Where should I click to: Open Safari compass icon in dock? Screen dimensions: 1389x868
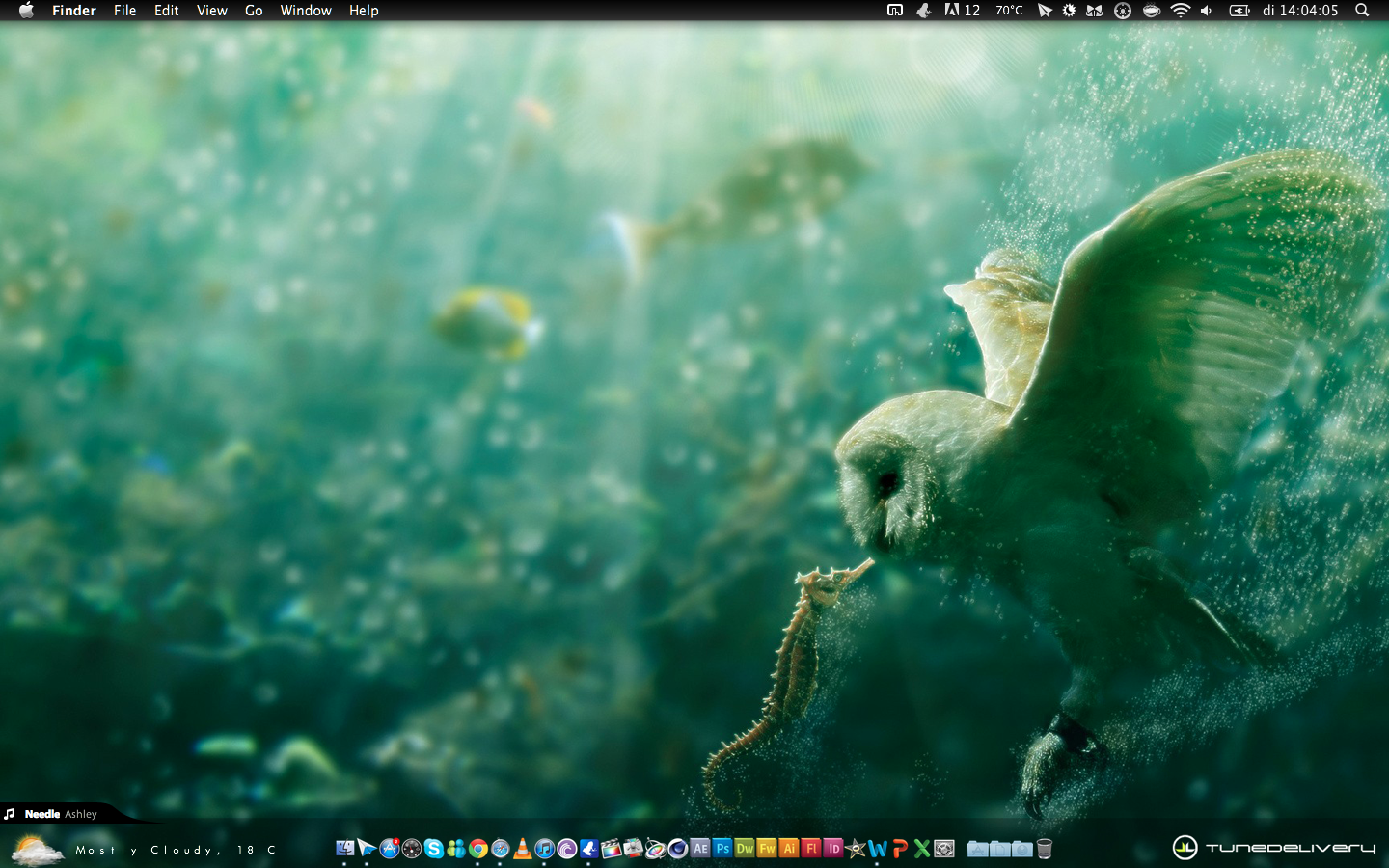[x=500, y=849]
